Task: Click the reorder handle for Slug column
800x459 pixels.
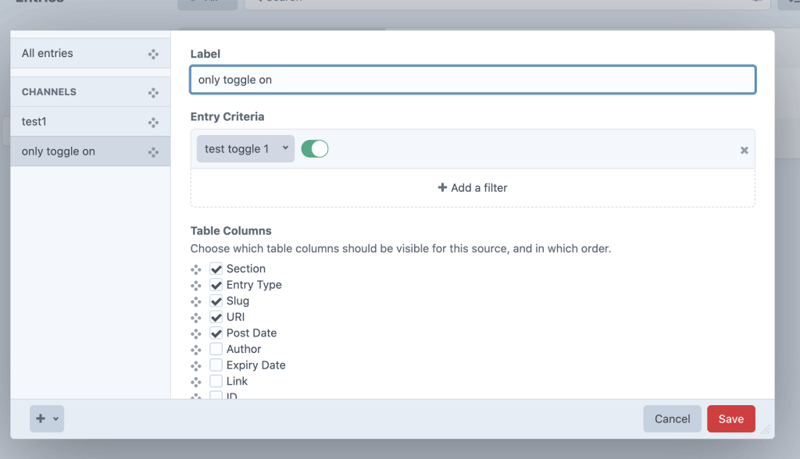Action: point(196,301)
